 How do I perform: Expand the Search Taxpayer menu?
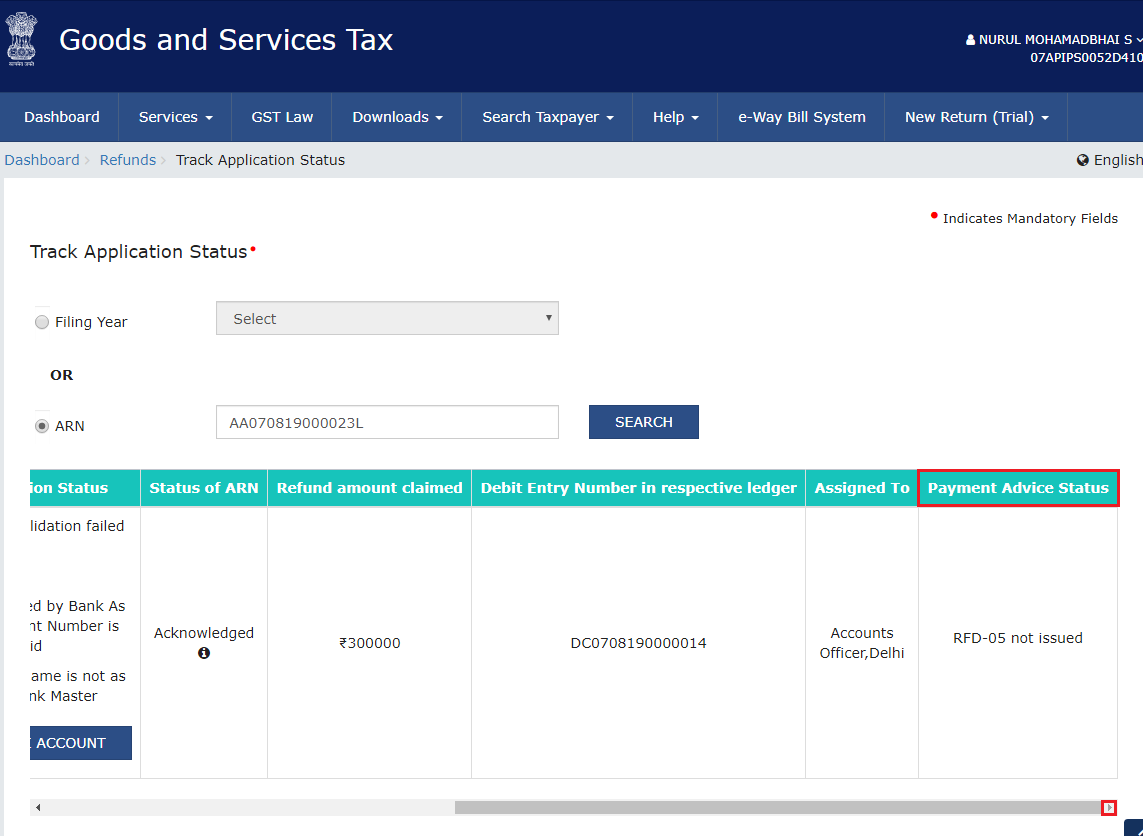coord(547,117)
